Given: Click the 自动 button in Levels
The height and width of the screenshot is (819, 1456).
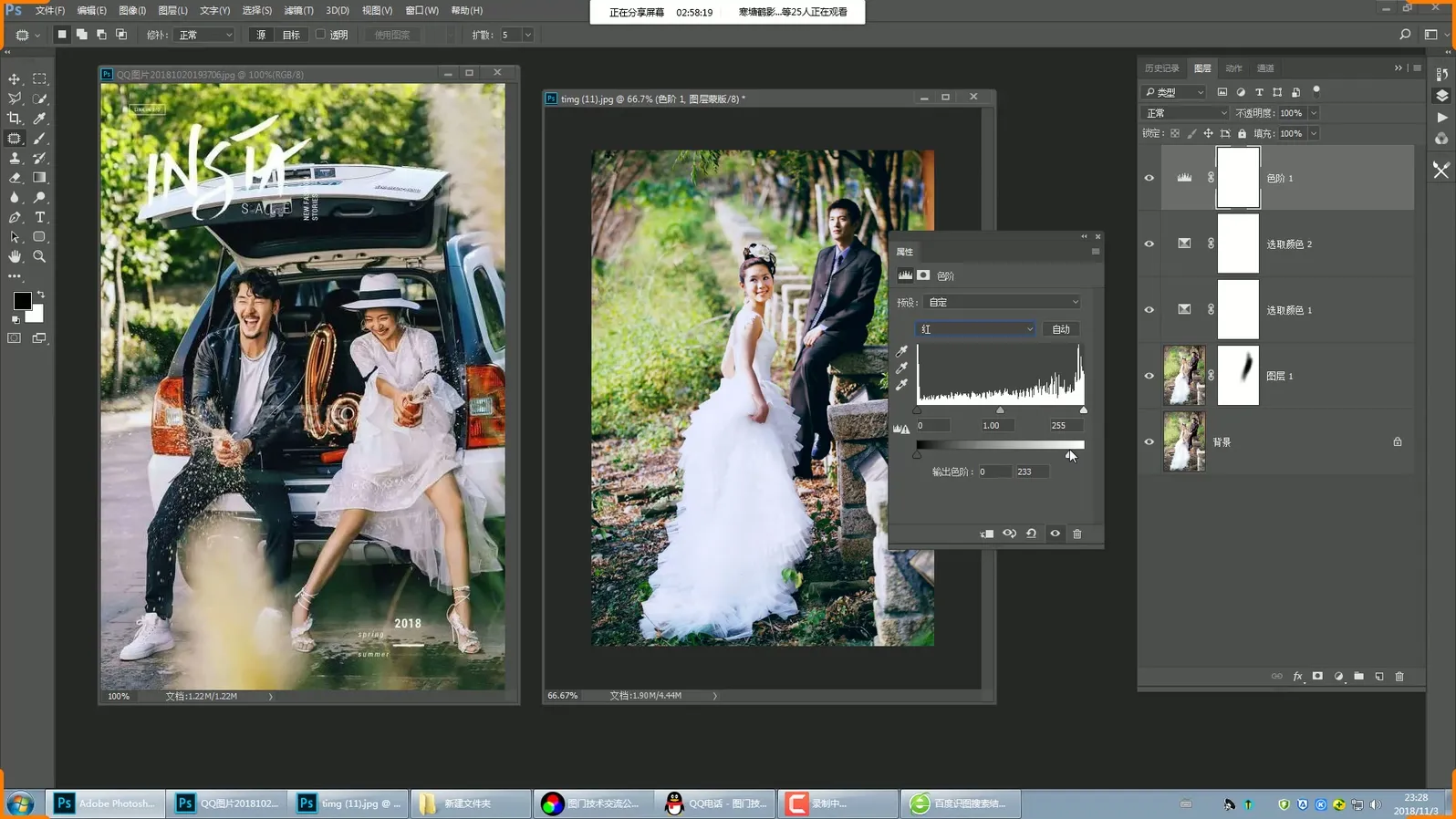Looking at the screenshot, I should (1061, 329).
